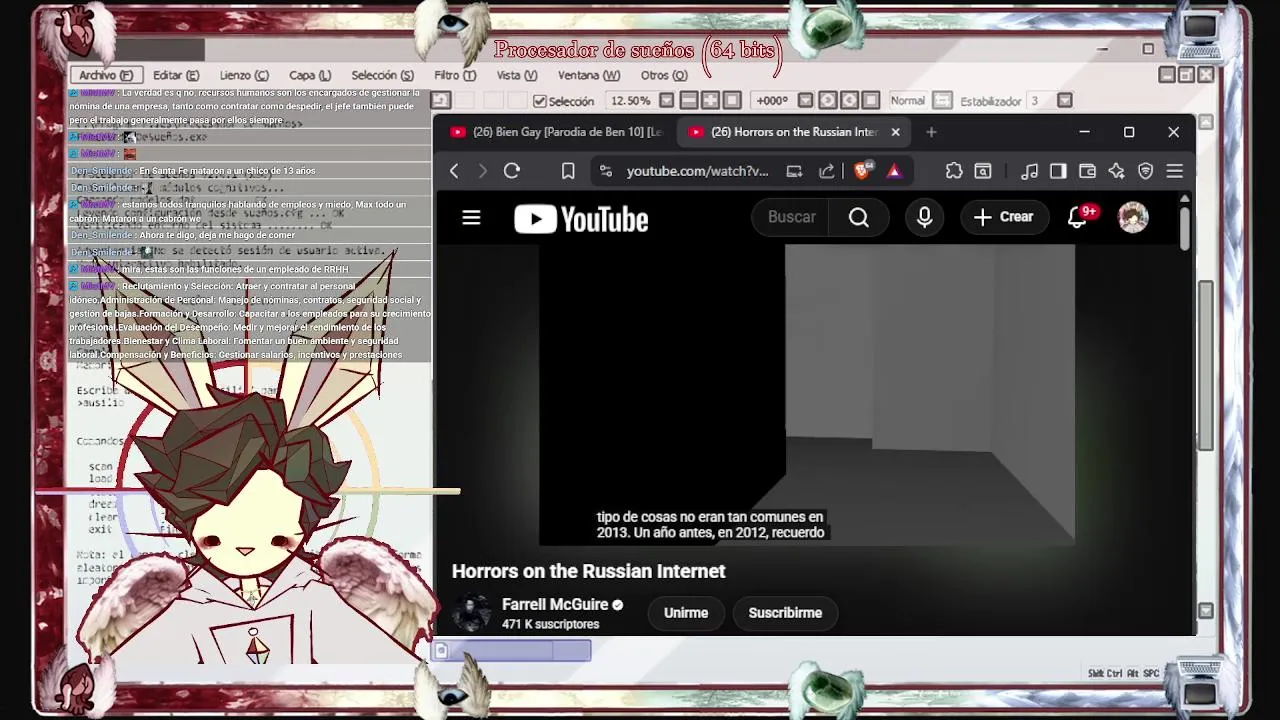Open the Editar menu
The image size is (1280, 720).
(176, 75)
